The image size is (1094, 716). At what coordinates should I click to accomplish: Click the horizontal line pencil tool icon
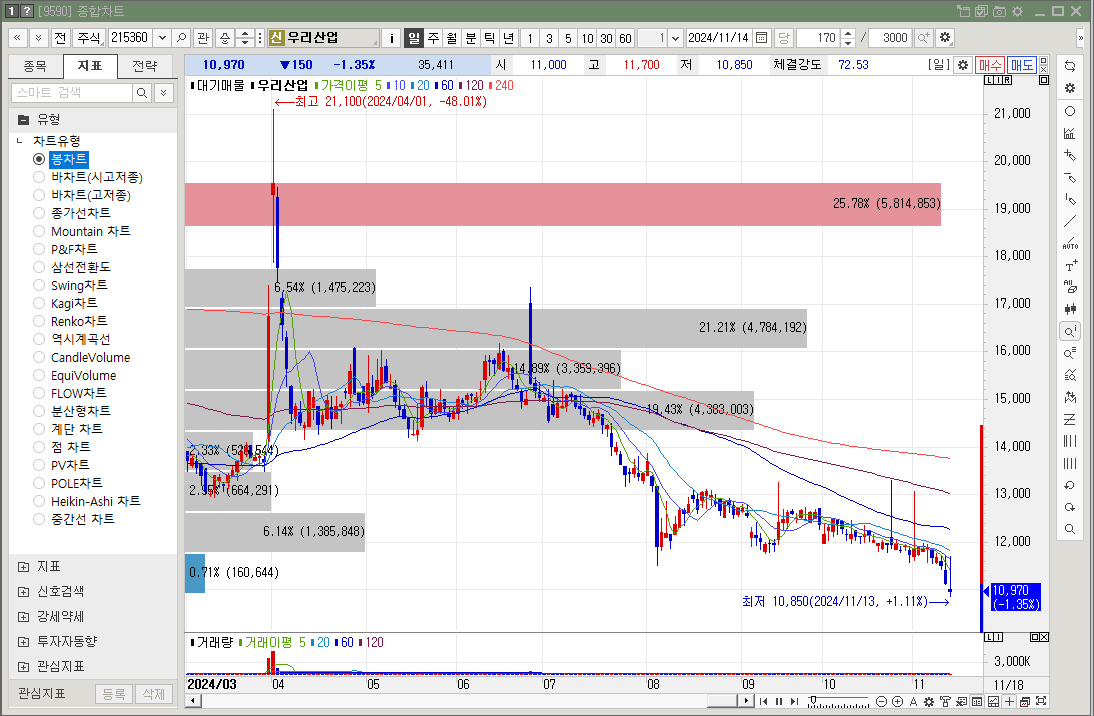click(1070, 177)
